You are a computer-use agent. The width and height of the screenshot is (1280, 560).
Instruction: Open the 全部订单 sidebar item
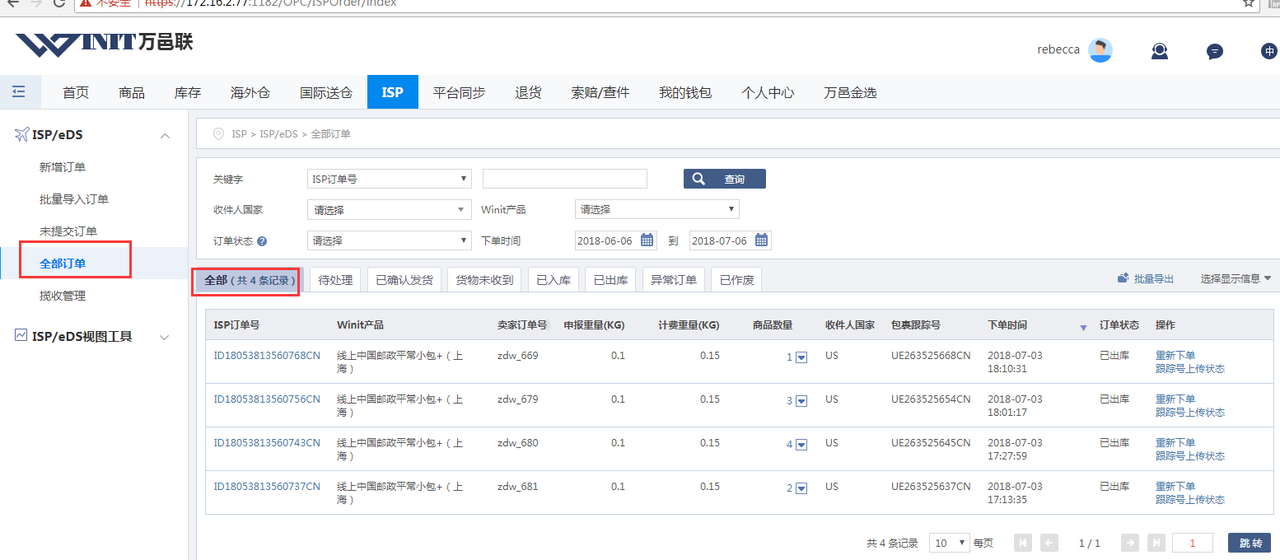coord(63,263)
